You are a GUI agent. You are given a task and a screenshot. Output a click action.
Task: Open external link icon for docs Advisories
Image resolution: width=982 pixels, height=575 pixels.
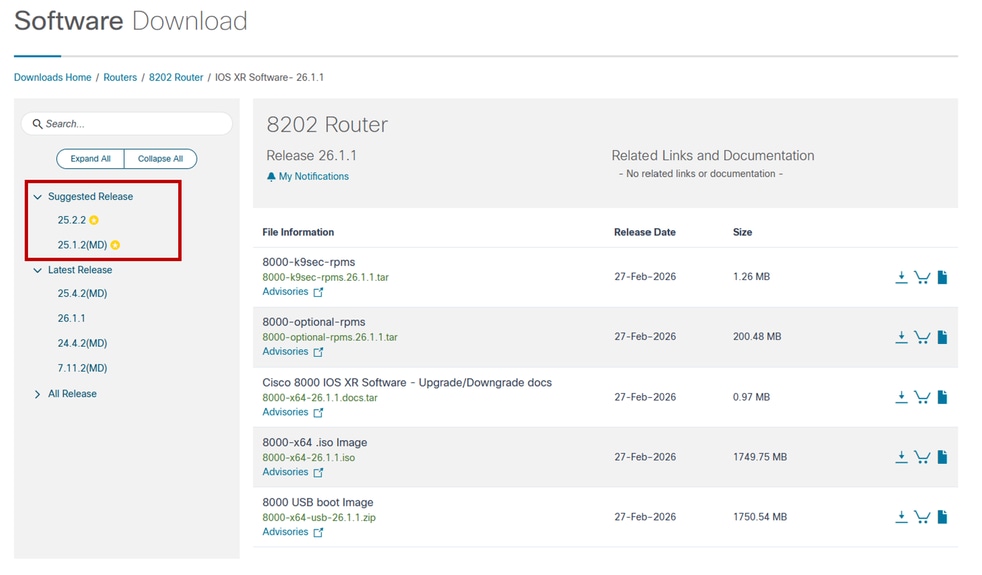318,413
